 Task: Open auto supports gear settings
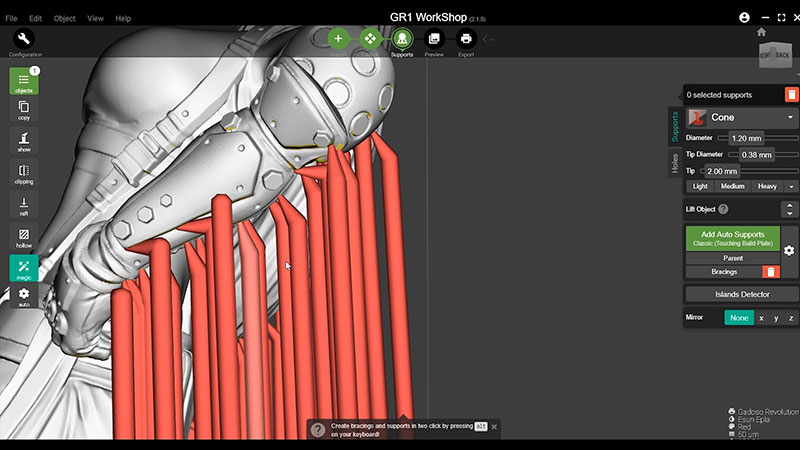click(789, 250)
